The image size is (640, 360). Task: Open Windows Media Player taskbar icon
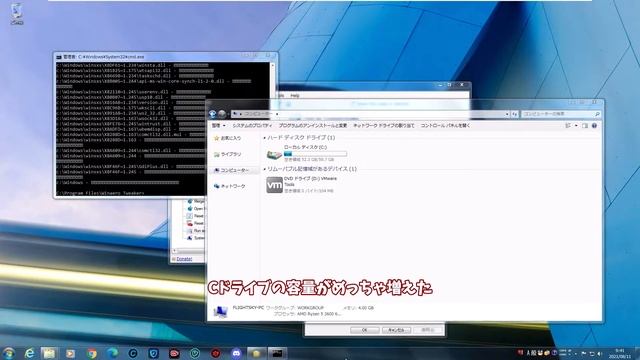(71, 353)
